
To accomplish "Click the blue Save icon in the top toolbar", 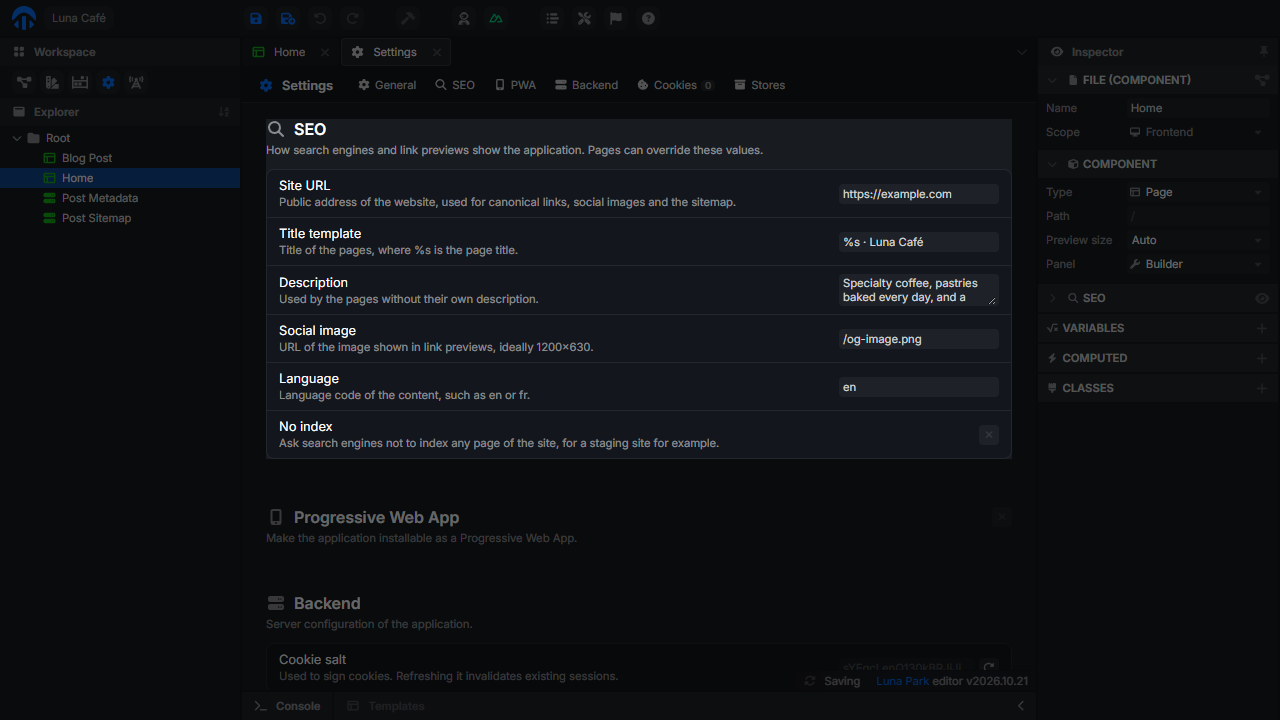I will click(x=256, y=18).
